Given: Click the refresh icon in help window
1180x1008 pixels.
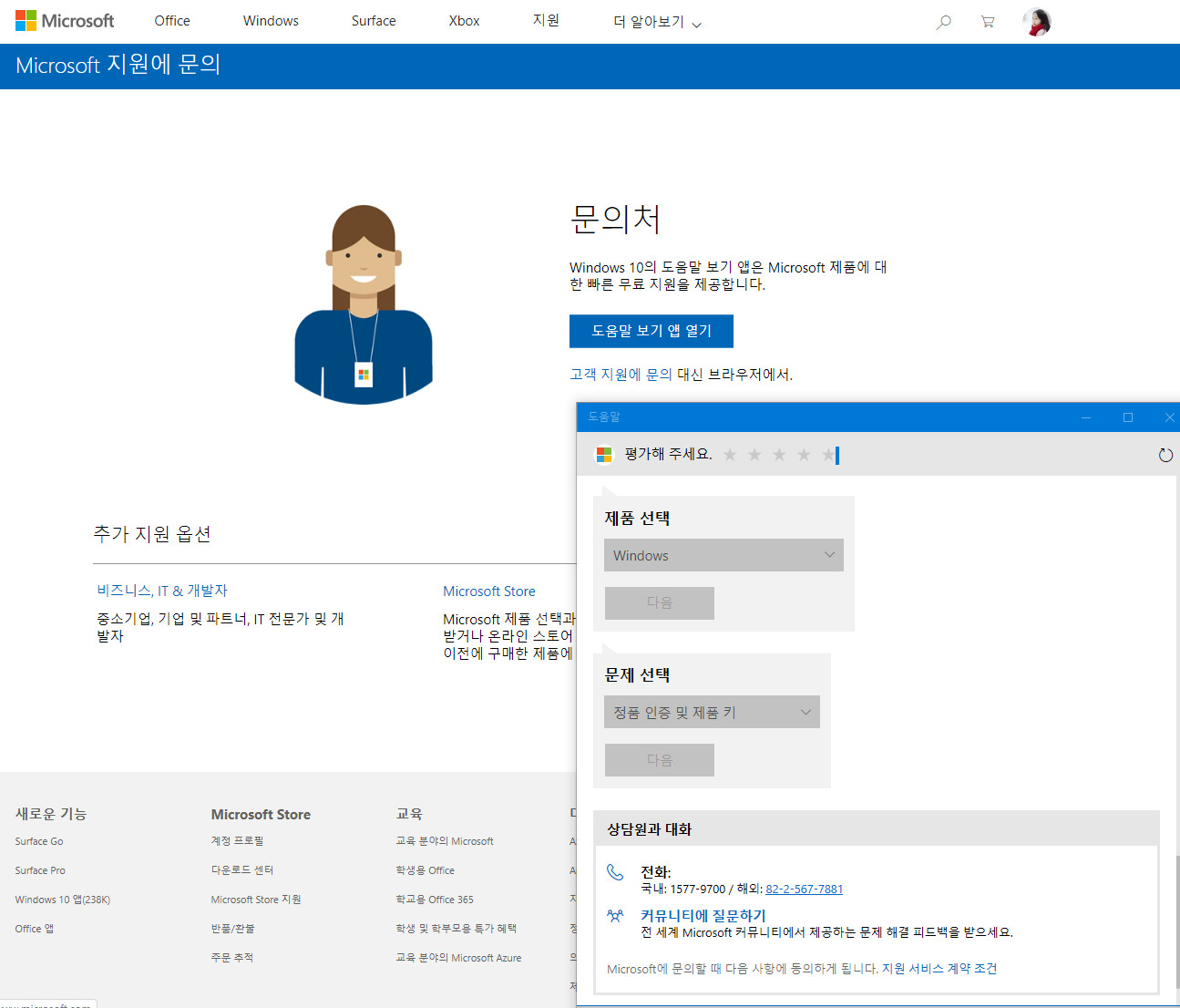Looking at the screenshot, I should tap(1165, 455).
